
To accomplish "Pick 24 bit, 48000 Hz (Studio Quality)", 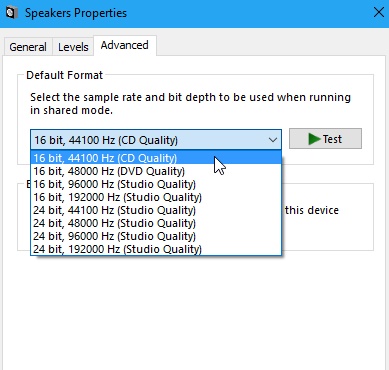I will [156, 223].
